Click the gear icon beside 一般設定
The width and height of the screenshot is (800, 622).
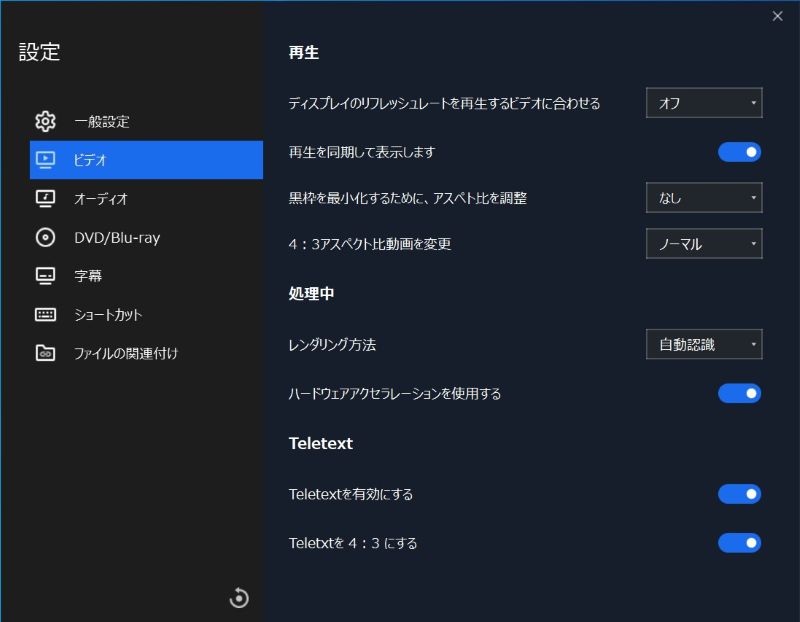click(x=45, y=121)
